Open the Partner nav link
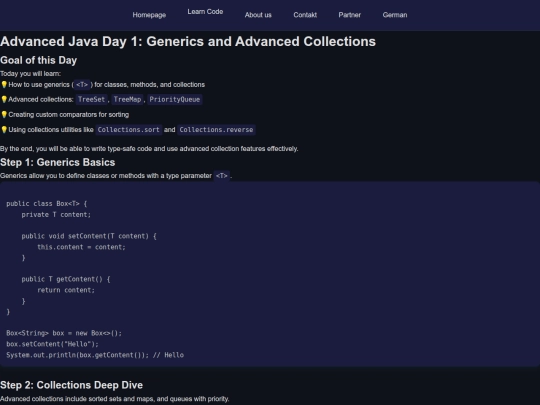This screenshot has width=540, height=405. pos(350,15)
